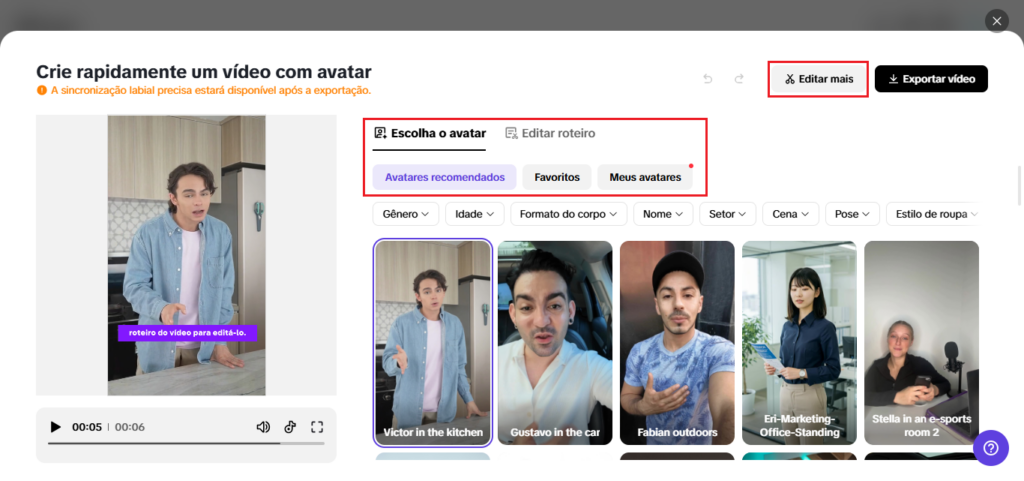Enter fullscreen preview mode
Viewport: 1024px width, 481px height.
point(317,427)
